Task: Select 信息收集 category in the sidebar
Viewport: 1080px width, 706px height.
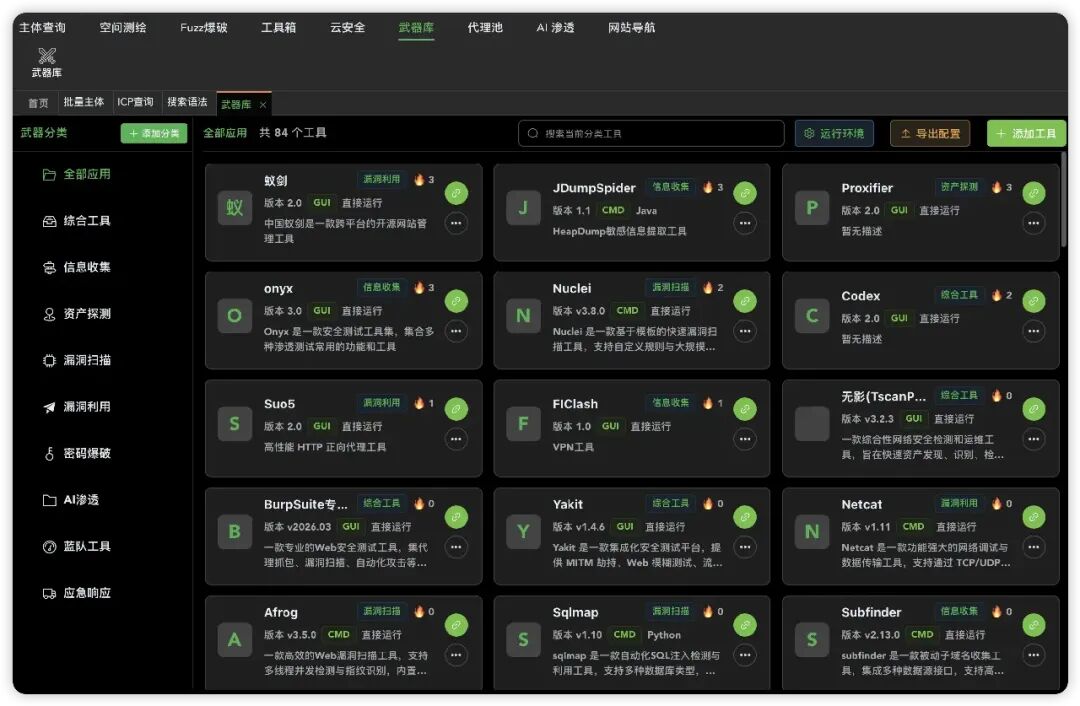Action: click(76, 267)
